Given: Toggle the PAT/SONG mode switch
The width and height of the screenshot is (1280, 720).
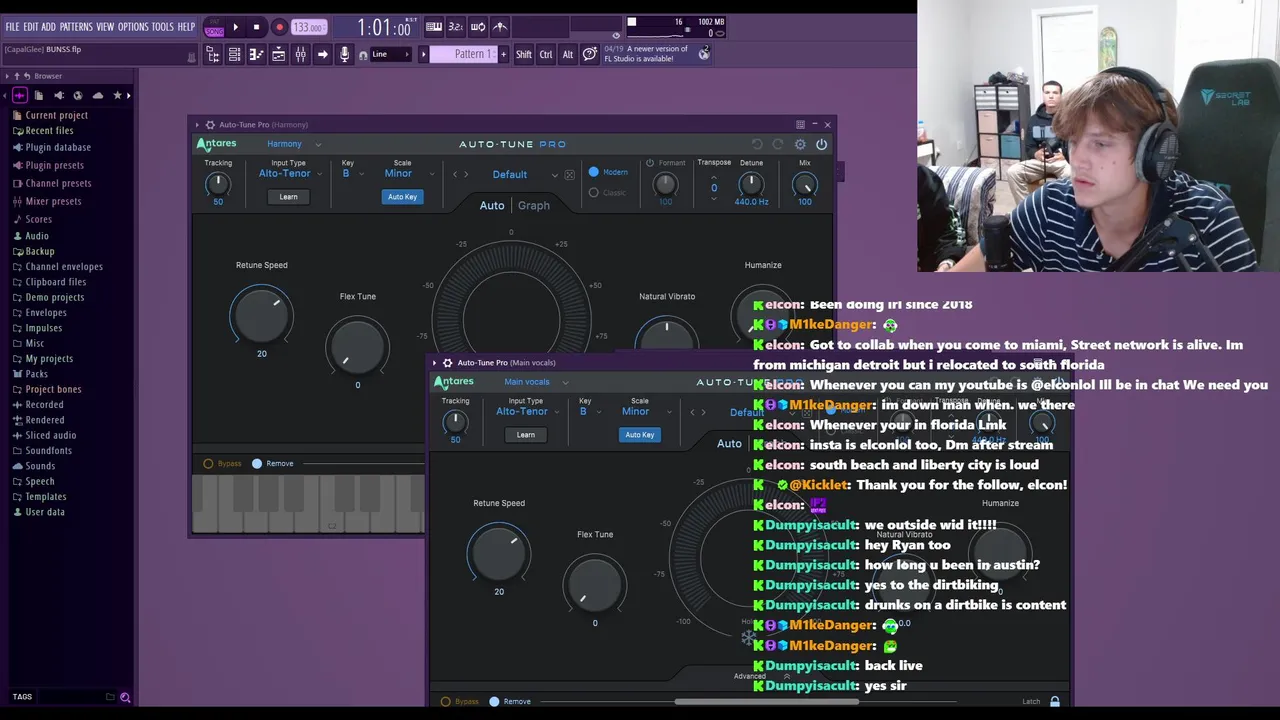Looking at the screenshot, I should click(x=214, y=28).
